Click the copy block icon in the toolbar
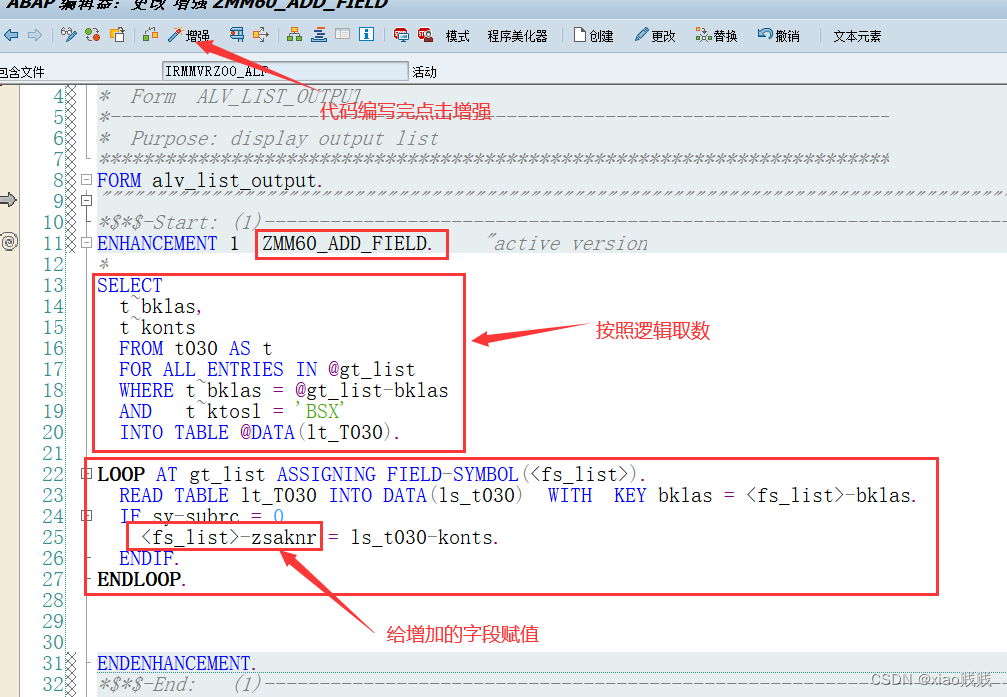 (117, 35)
